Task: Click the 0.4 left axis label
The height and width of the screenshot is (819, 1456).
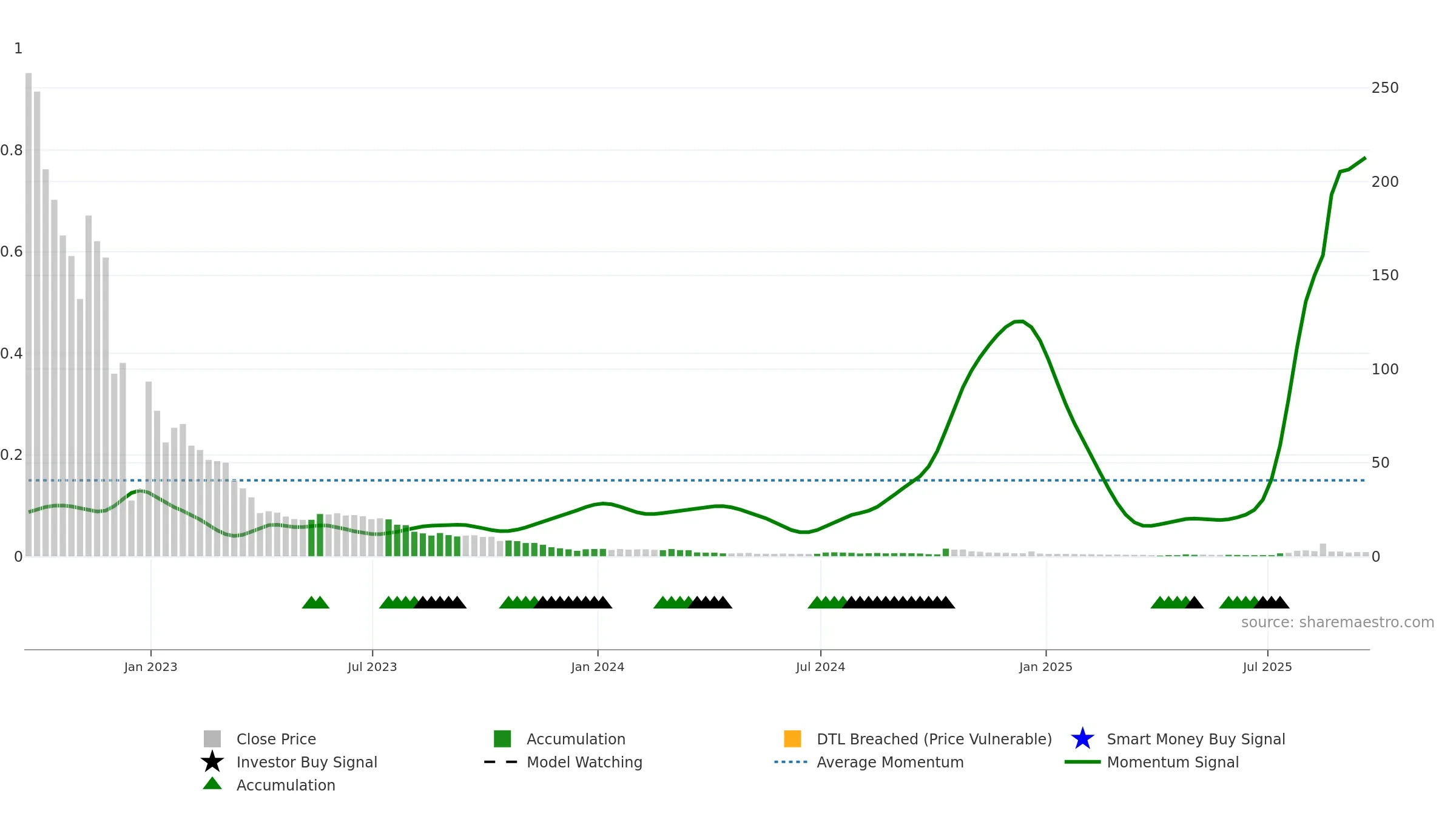Action: pyautogui.click(x=12, y=354)
